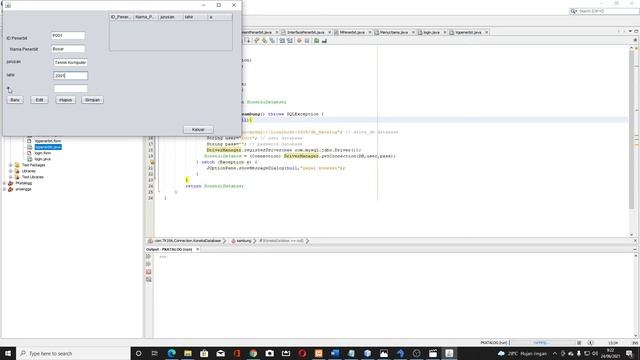The image size is (640, 360).
Task: Select the ID_Pener... table column header
Action: (x=121, y=17)
